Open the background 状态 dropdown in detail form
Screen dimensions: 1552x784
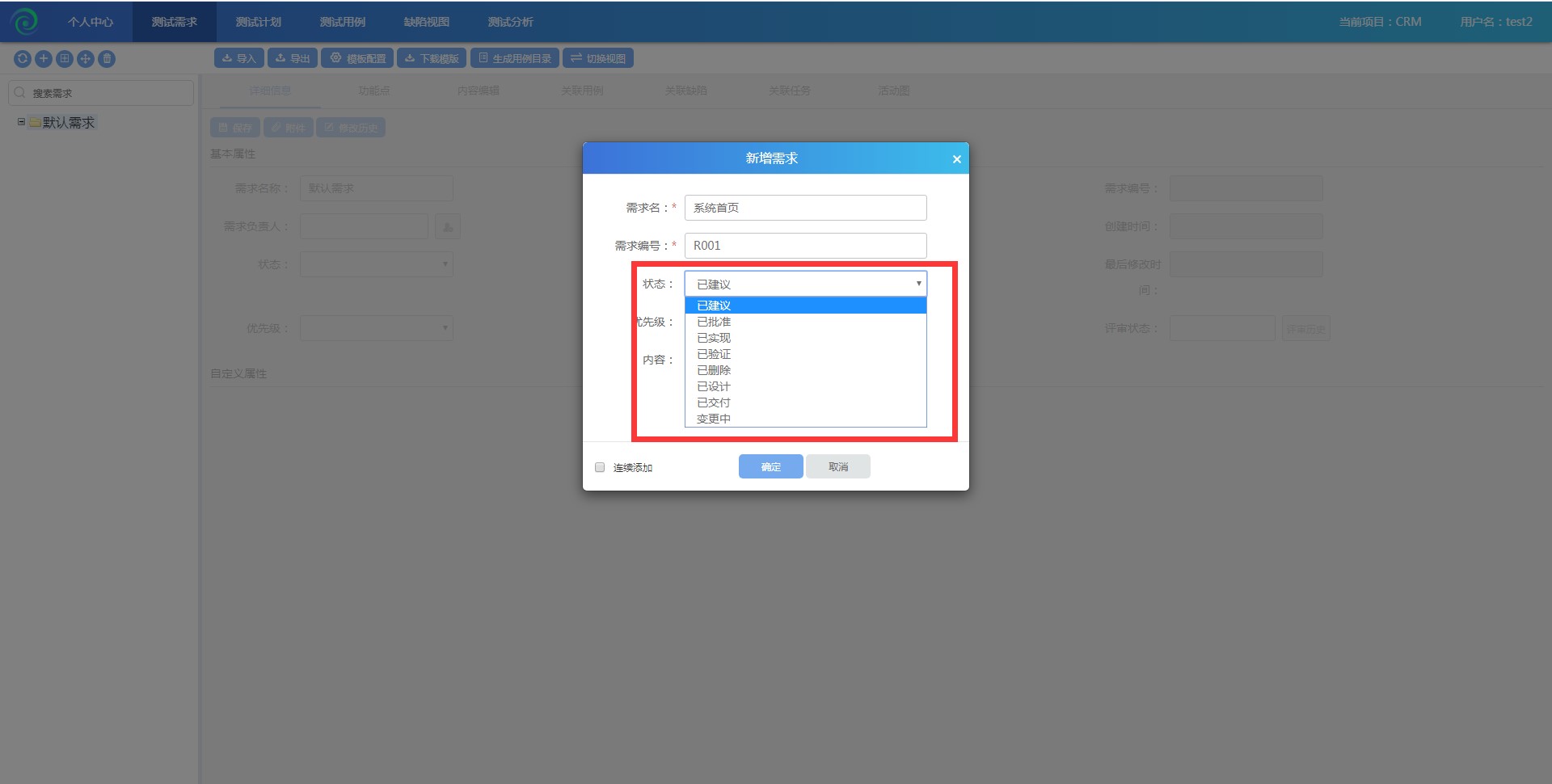pos(377,264)
